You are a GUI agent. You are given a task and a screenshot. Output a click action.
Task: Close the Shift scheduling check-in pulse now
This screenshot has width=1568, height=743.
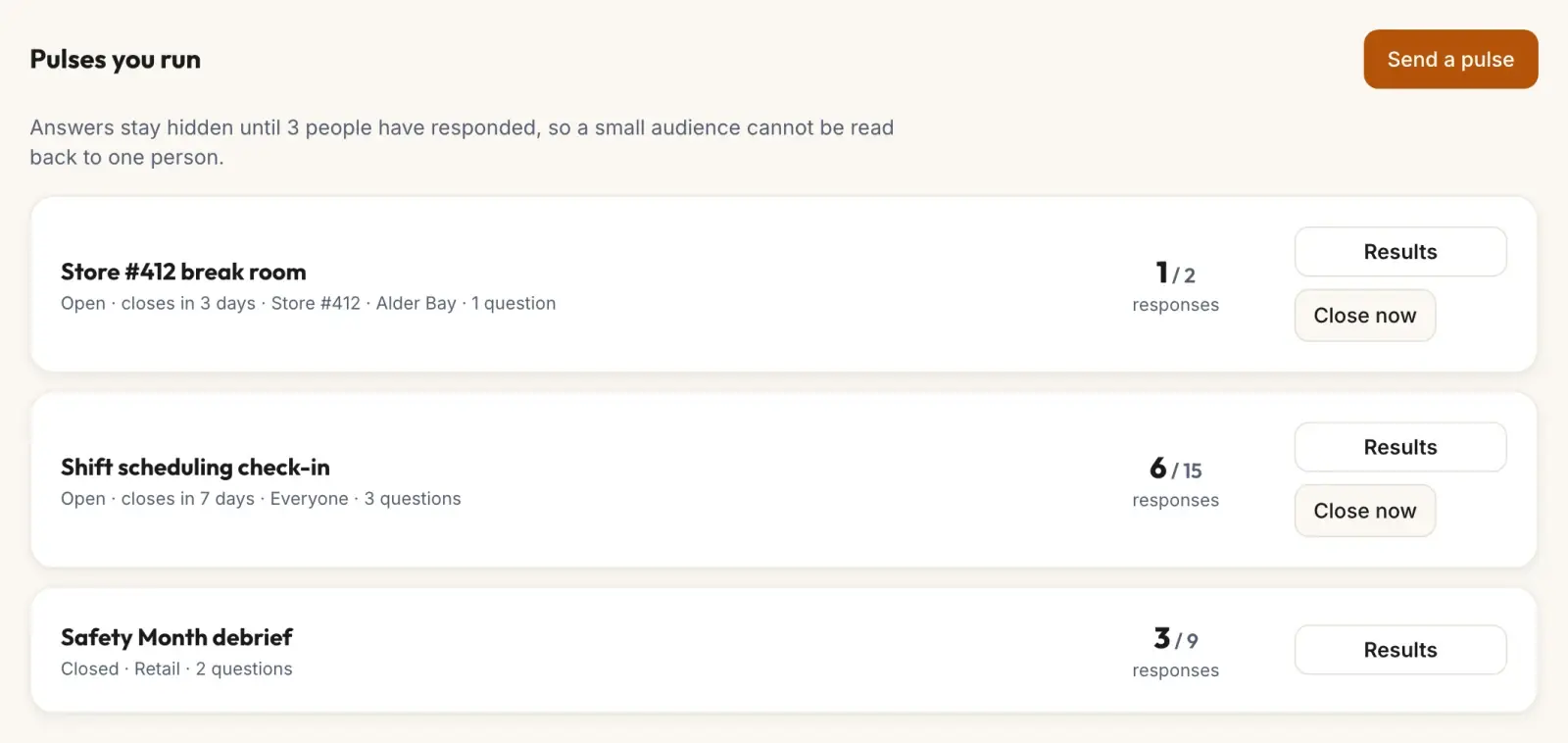[x=1365, y=511]
